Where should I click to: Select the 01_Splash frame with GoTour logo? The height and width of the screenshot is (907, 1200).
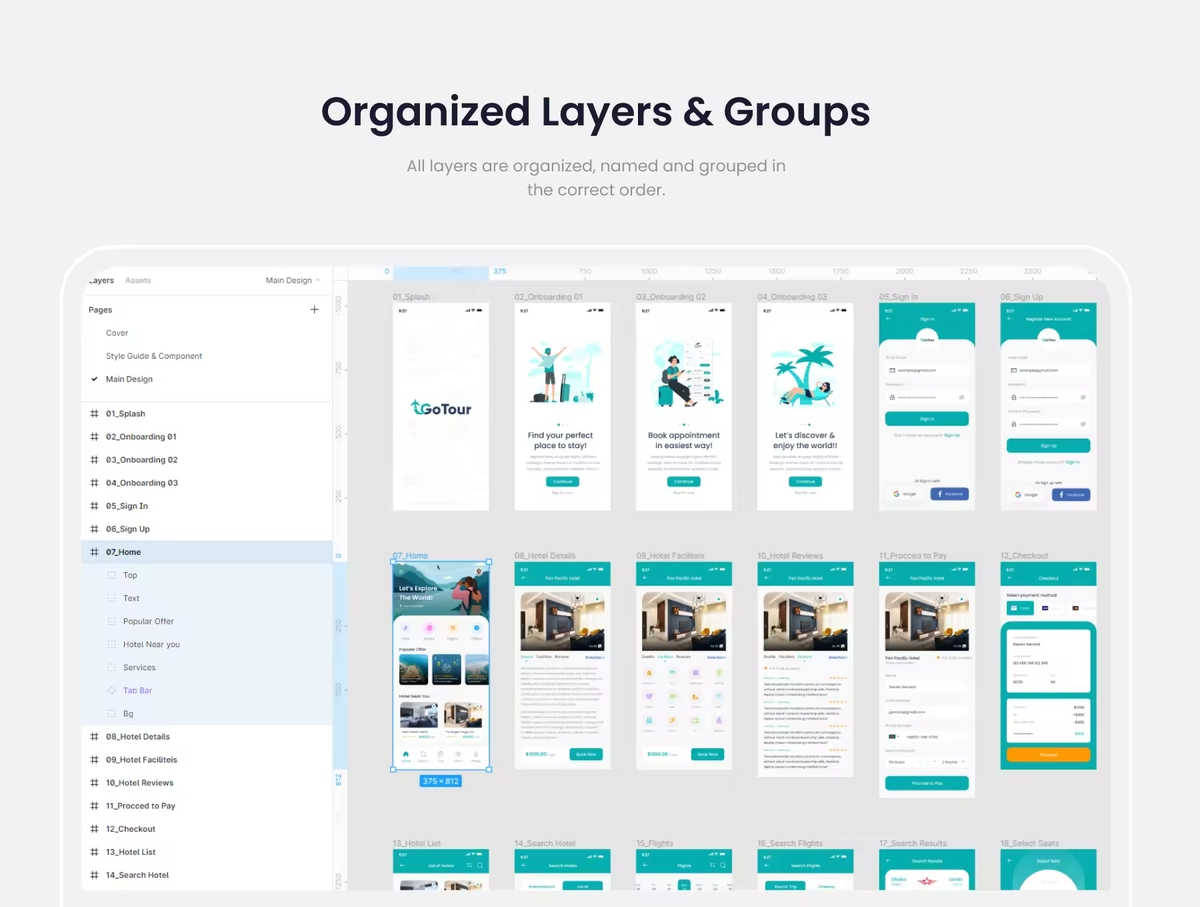441,407
